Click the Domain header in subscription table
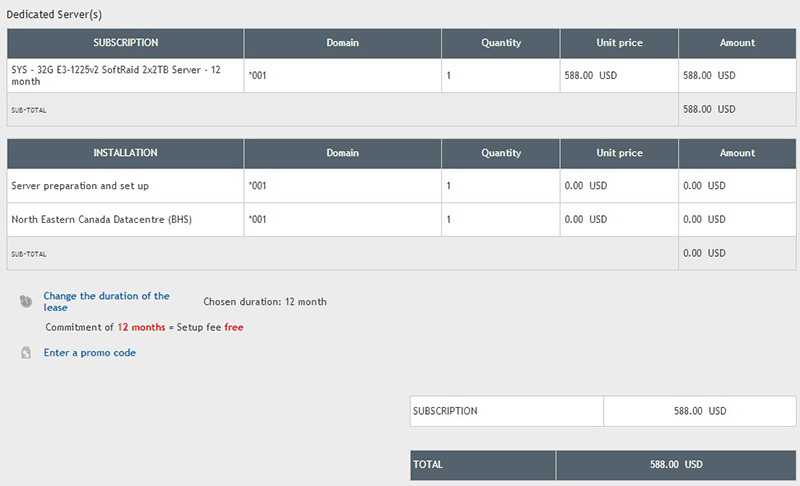Screen dimensions: 800x486 [x=343, y=43]
